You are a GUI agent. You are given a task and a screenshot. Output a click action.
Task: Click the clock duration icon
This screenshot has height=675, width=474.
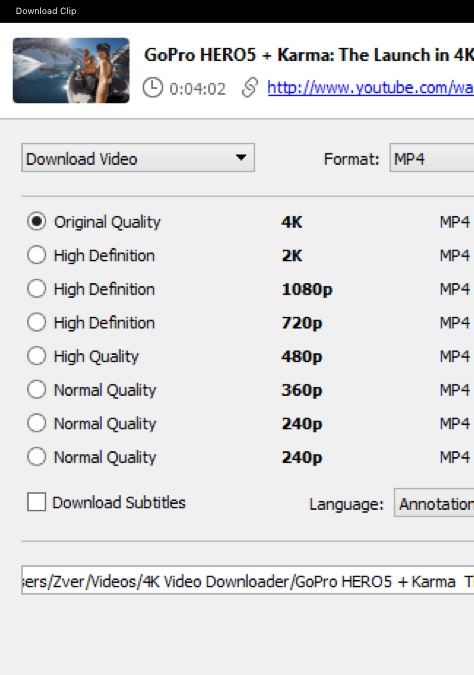153,88
